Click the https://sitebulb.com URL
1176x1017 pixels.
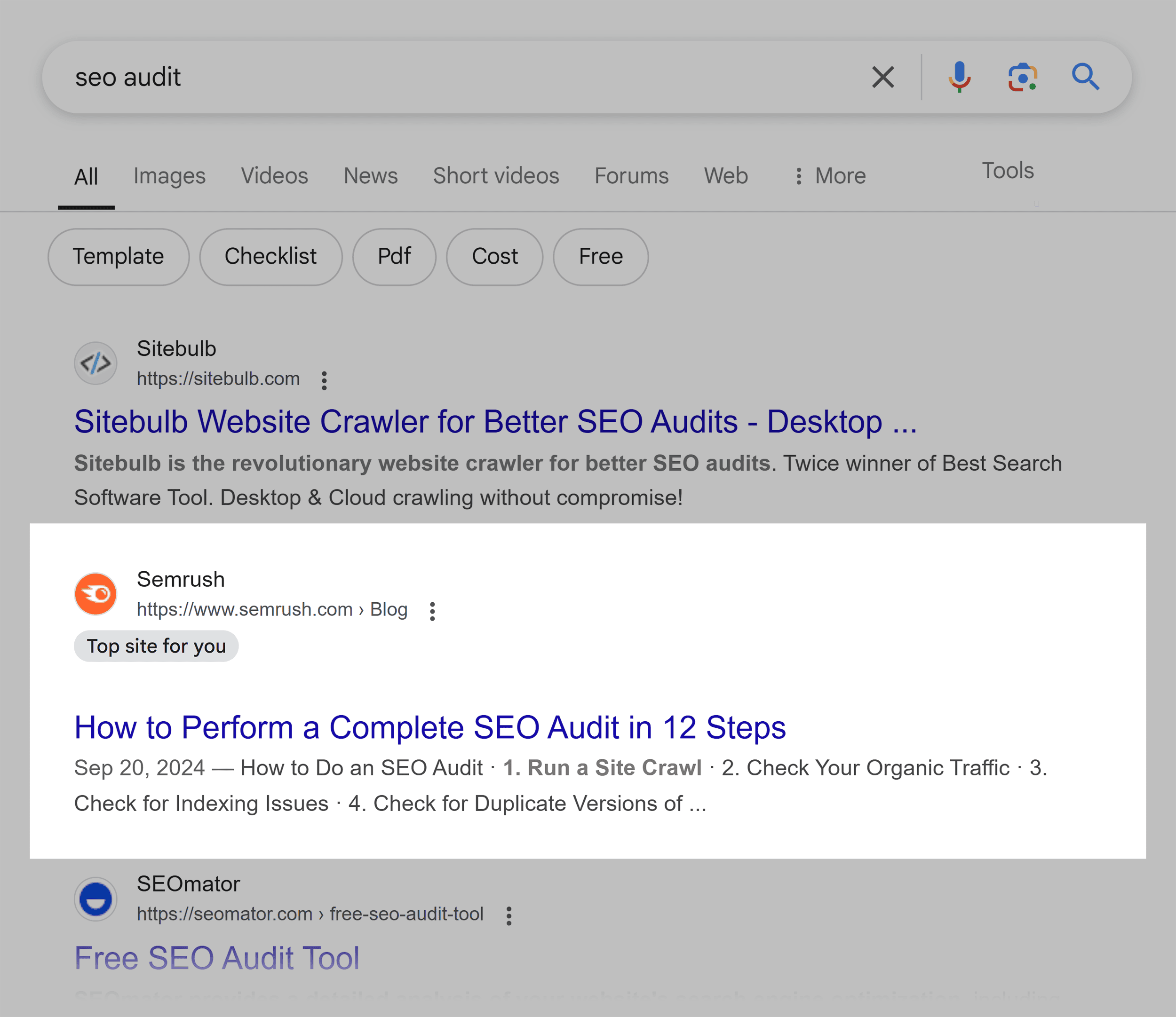218,378
